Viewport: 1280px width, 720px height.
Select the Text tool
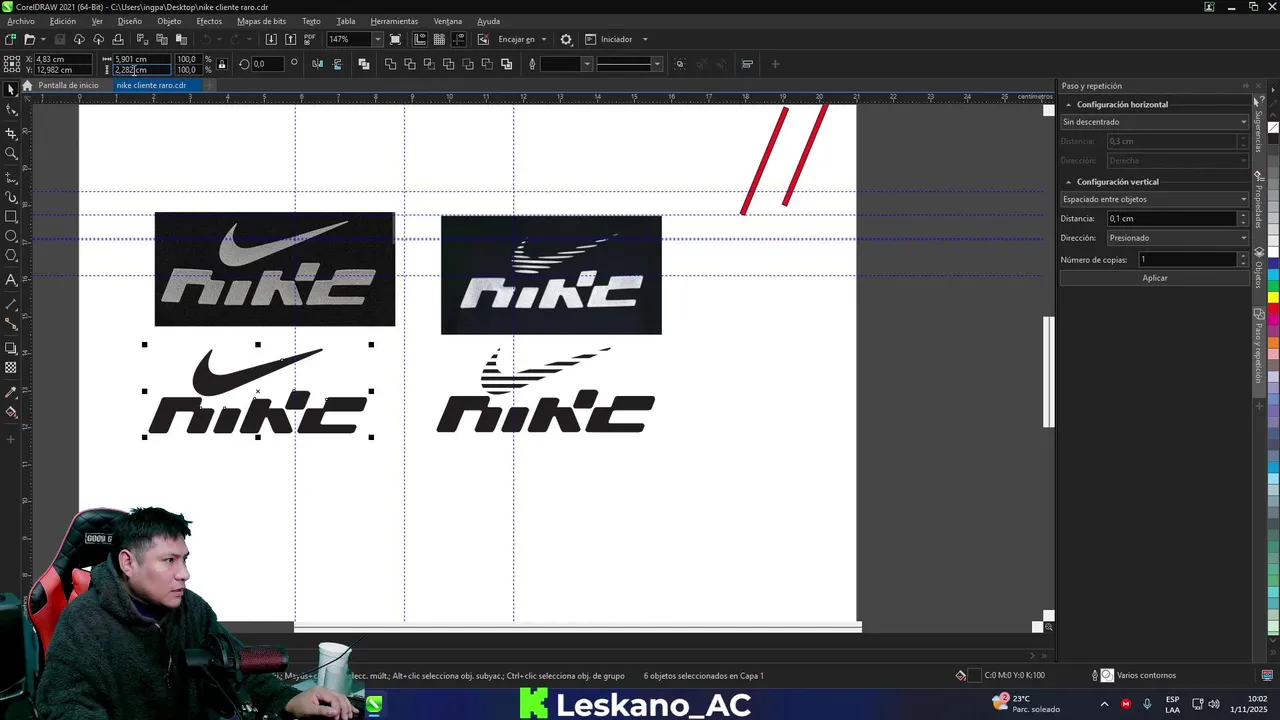pyautogui.click(x=11, y=280)
